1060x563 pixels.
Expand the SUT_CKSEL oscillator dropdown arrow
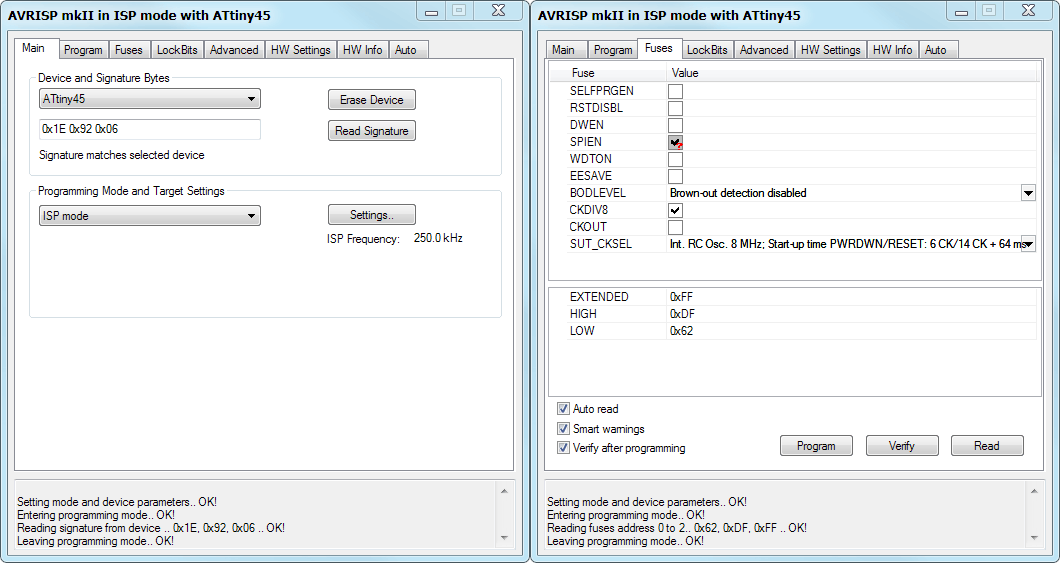(1028, 244)
